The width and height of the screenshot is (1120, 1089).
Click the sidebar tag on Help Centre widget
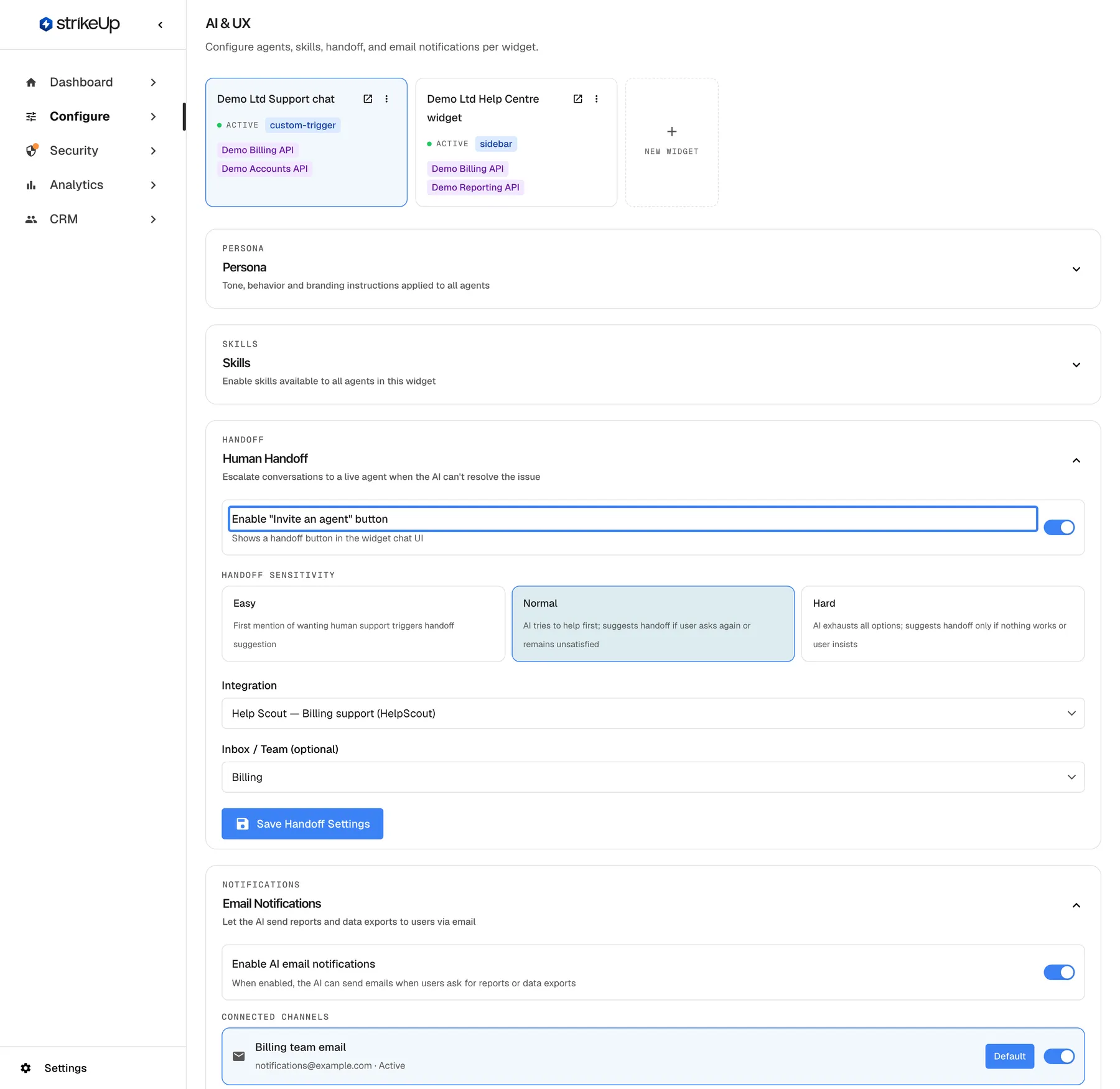coord(496,144)
